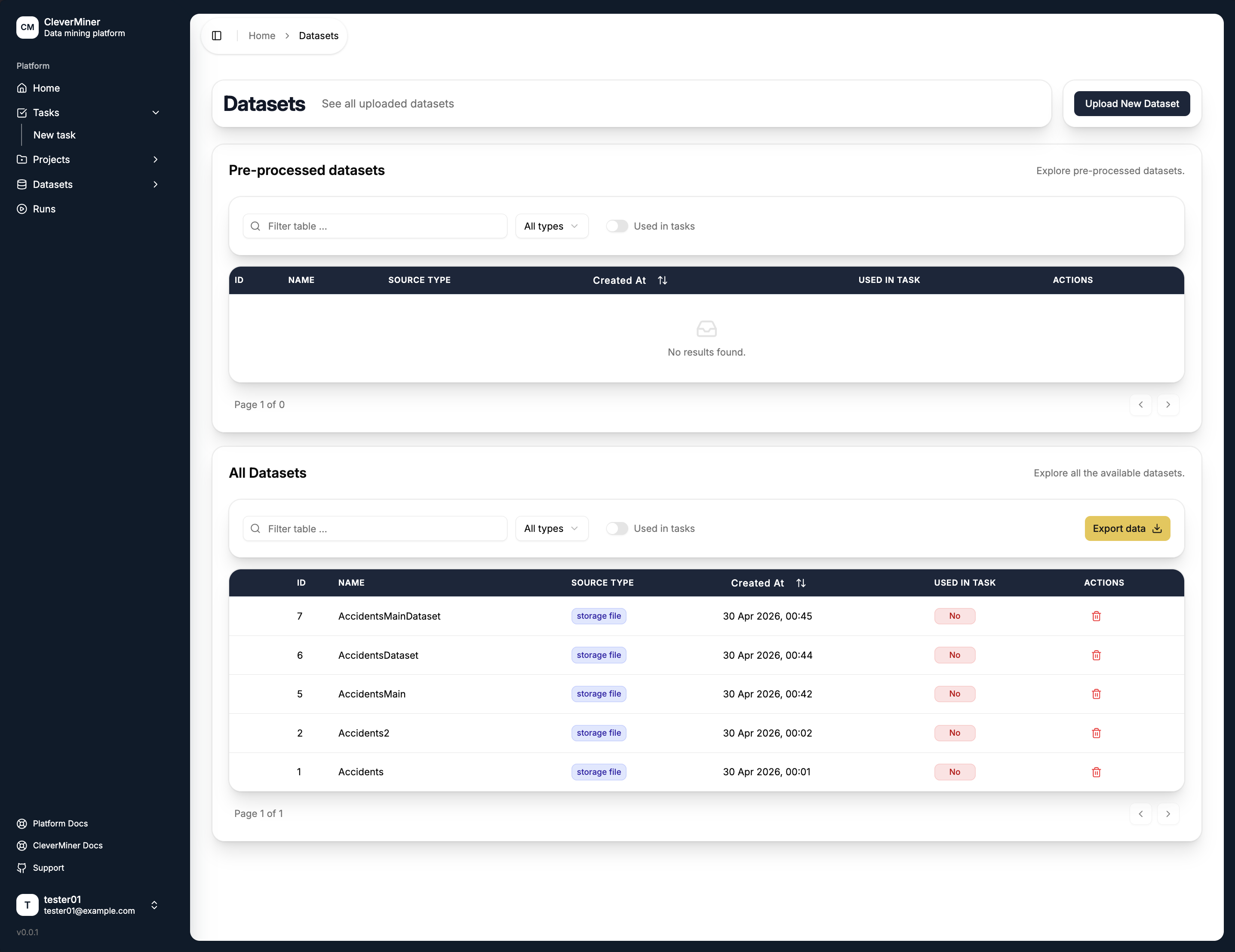Focus the All Datasets Filter table input

(375, 528)
